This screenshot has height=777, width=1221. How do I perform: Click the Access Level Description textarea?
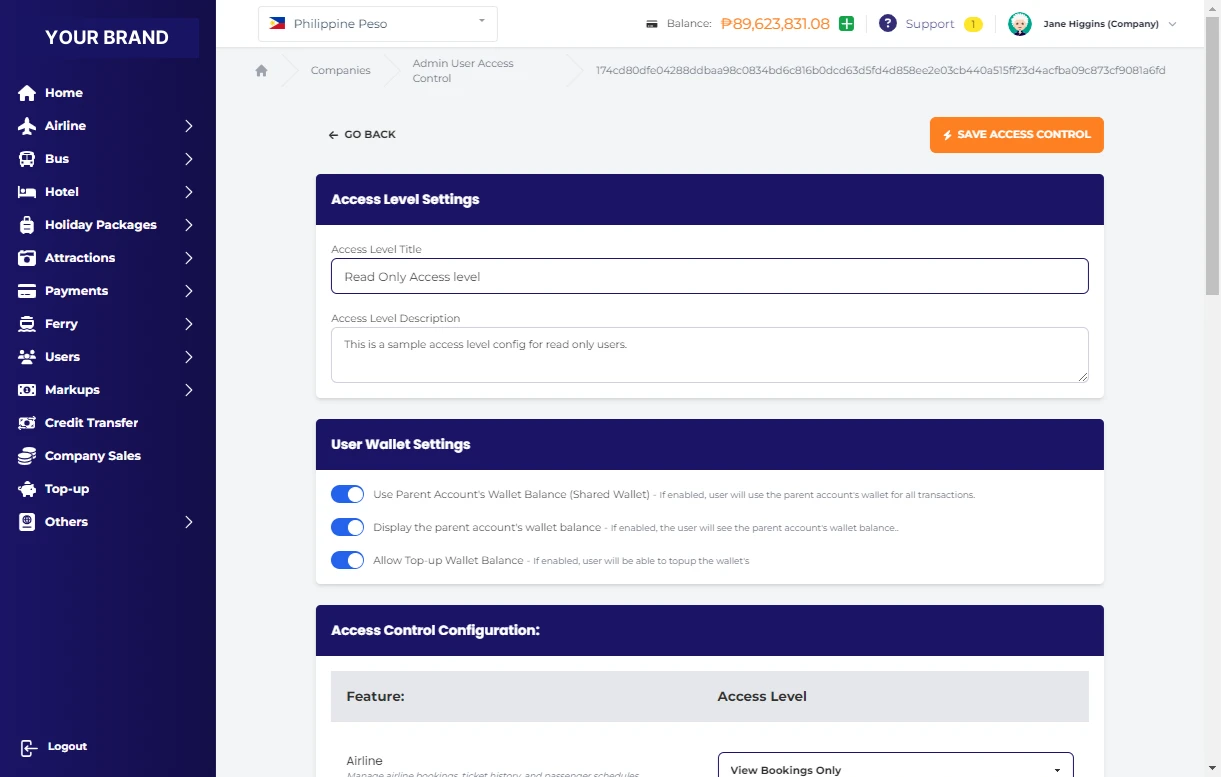[x=709, y=355]
